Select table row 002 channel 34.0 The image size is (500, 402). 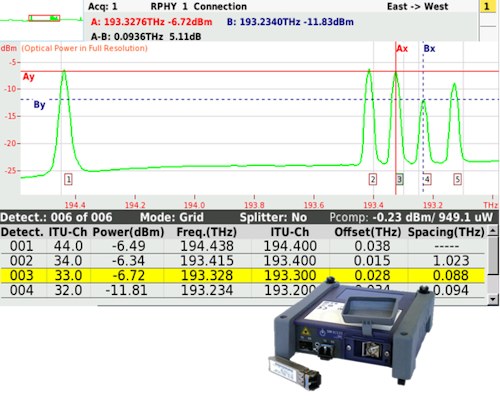pos(242,261)
